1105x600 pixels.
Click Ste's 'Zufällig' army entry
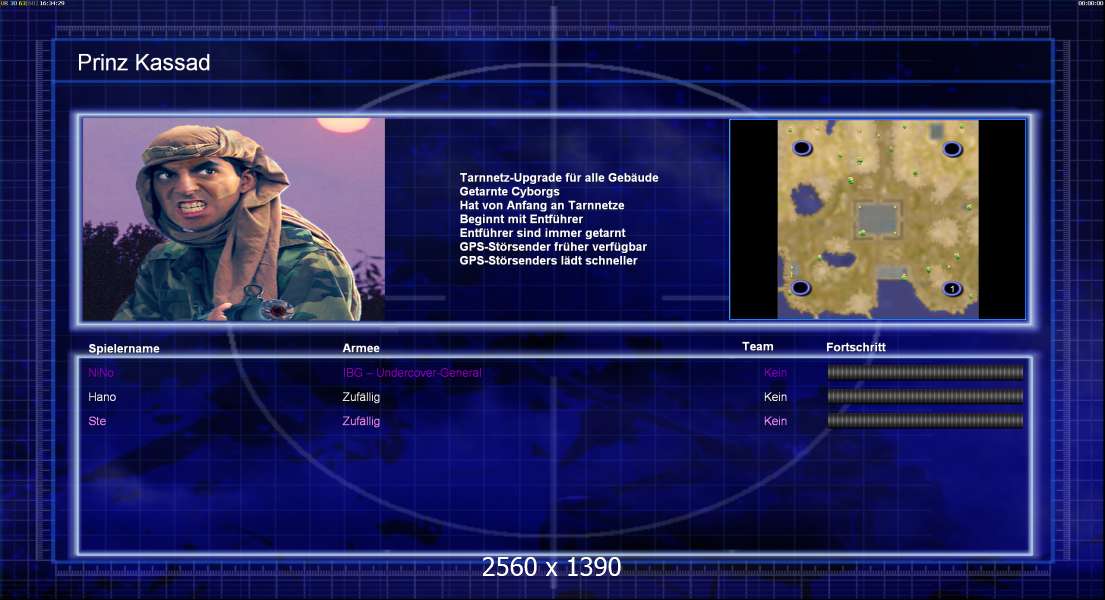[361, 421]
